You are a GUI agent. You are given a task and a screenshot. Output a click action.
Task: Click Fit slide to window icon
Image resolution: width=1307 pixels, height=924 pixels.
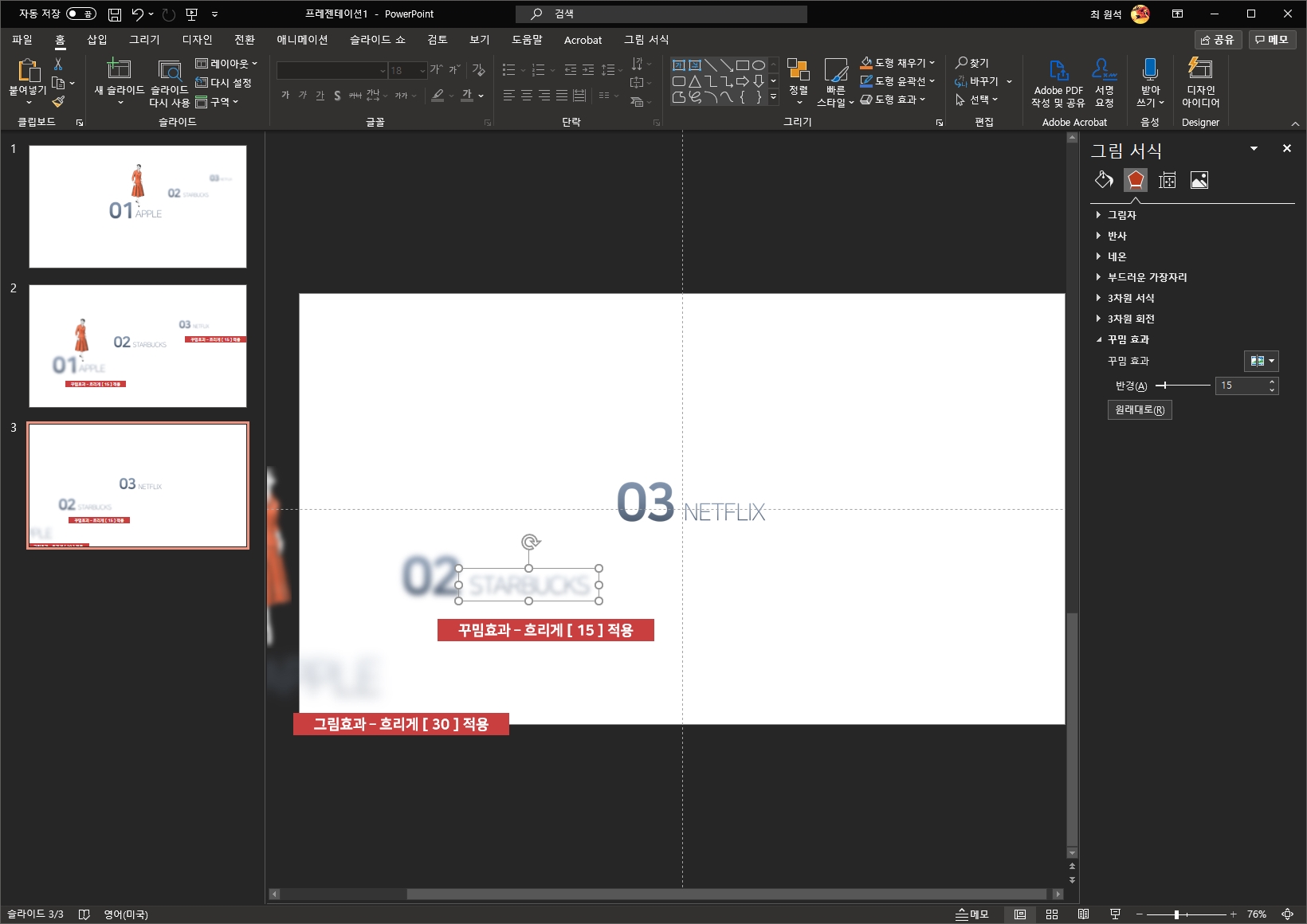(x=1287, y=914)
